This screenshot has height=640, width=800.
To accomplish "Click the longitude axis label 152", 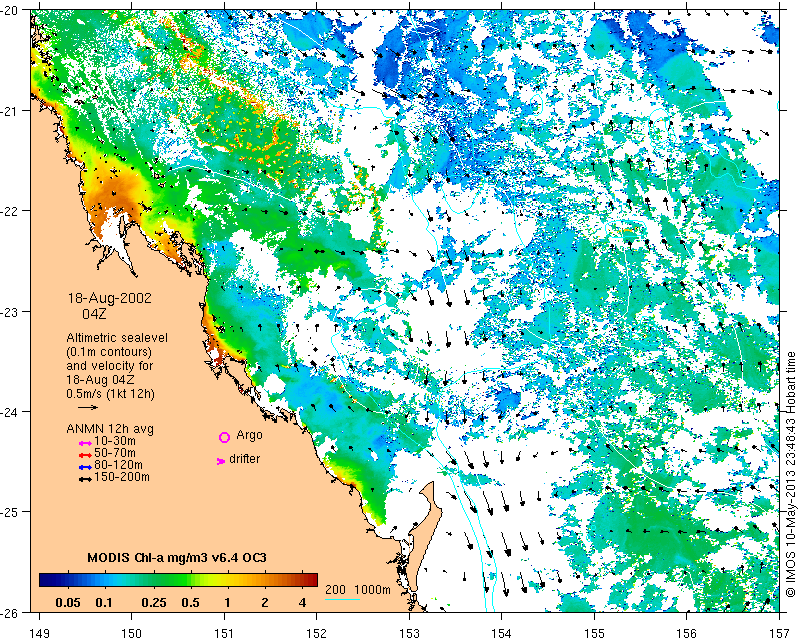I will 317,633.
